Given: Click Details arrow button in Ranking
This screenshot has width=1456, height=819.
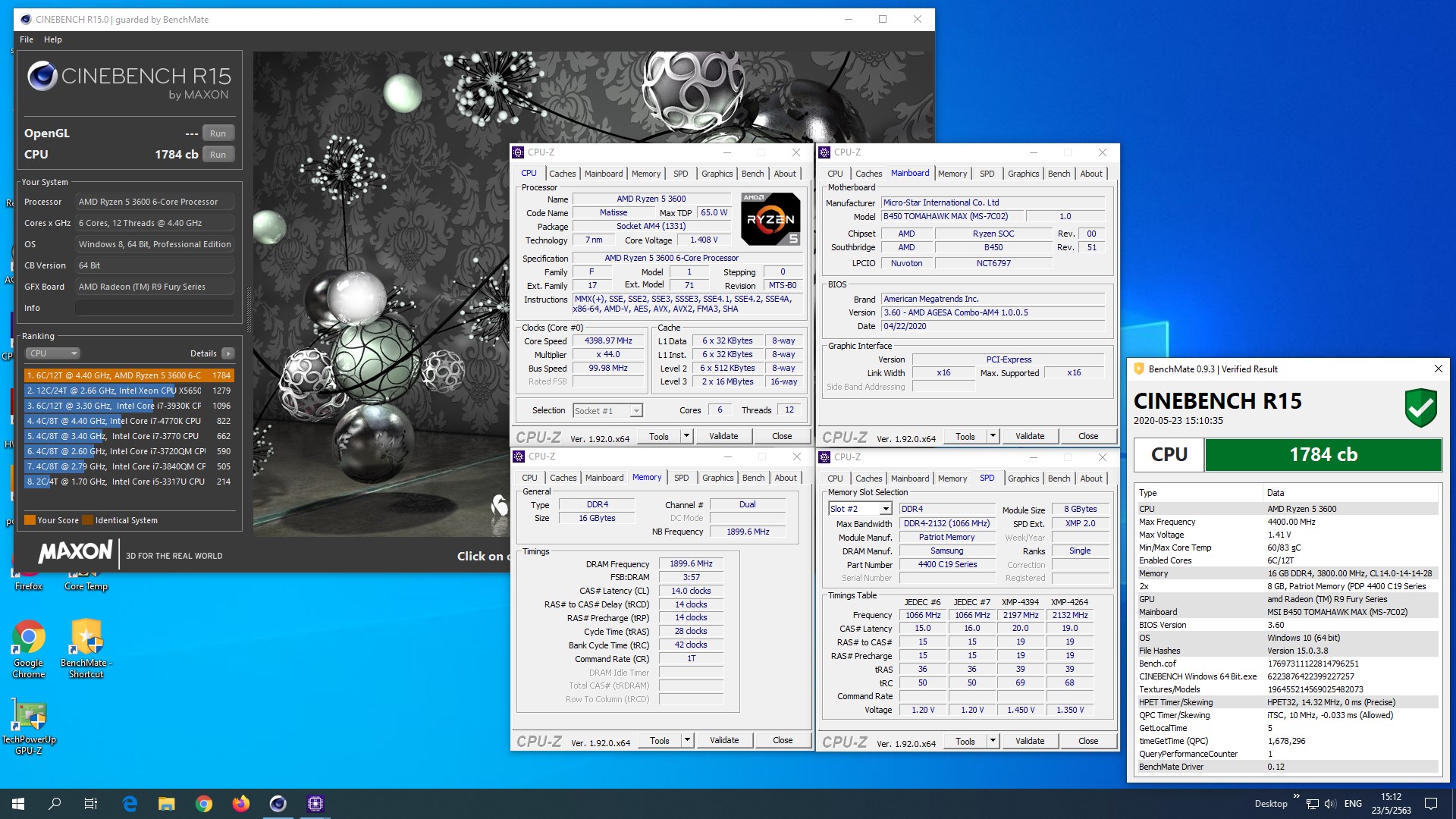Looking at the screenshot, I should point(228,353).
